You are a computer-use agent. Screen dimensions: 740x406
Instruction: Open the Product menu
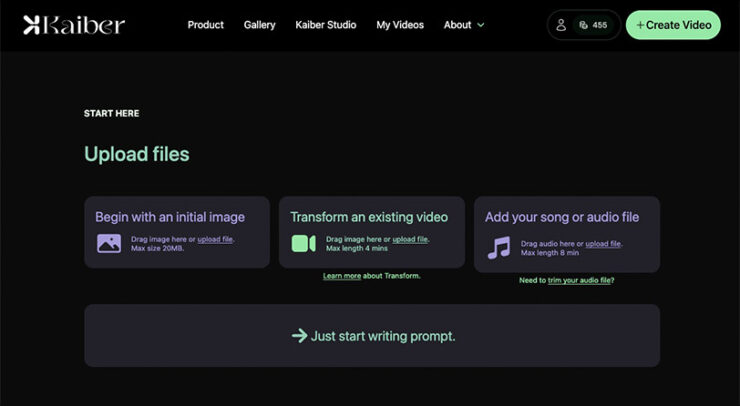click(x=206, y=25)
